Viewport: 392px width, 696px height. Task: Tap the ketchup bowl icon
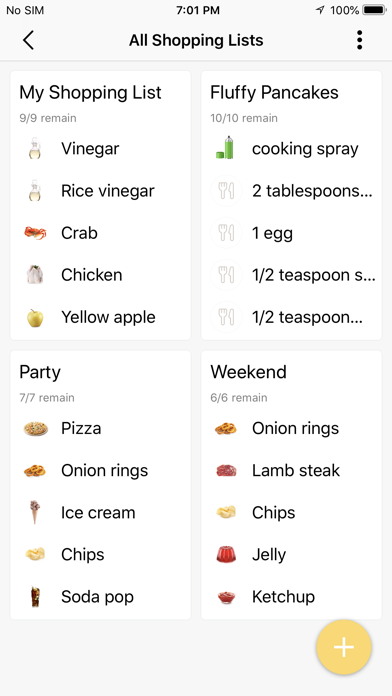point(226,597)
